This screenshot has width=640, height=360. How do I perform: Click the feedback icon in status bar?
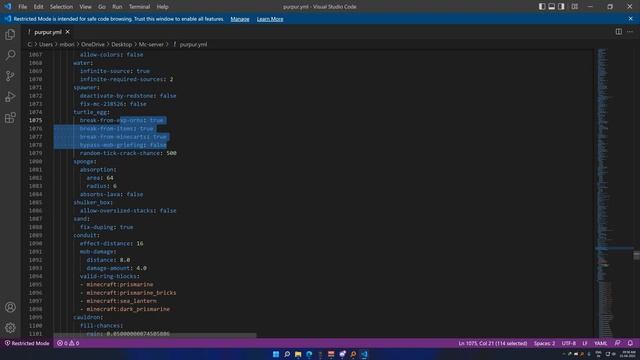pyautogui.click(x=618, y=343)
